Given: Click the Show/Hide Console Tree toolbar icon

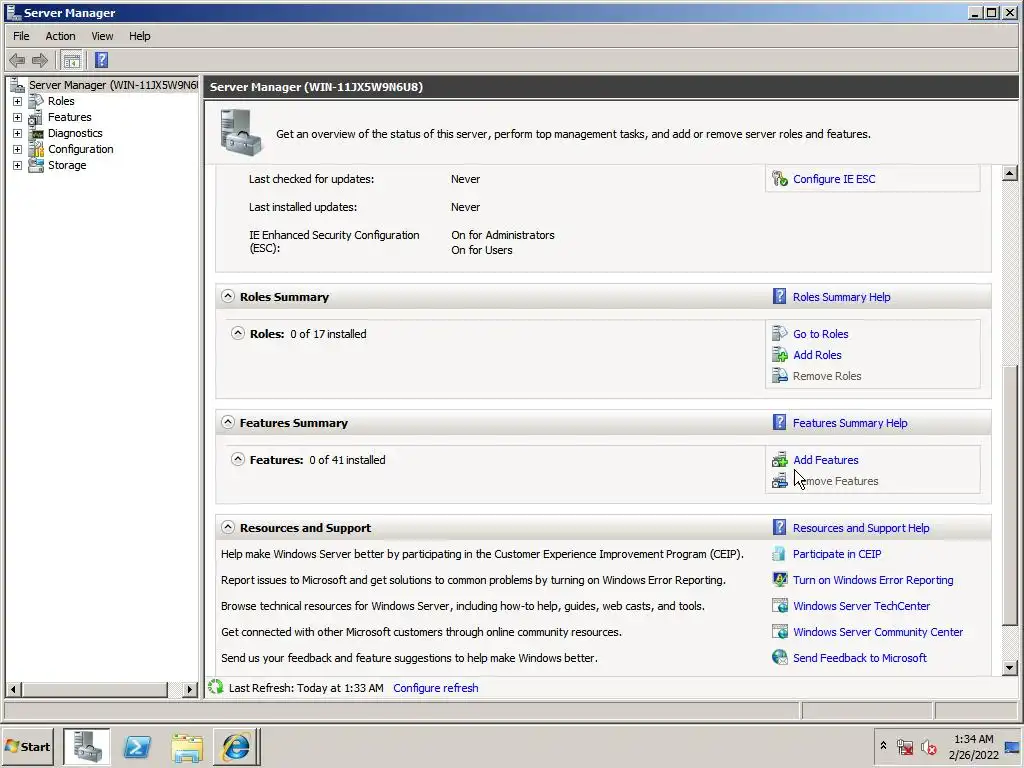Looking at the screenshot, I should [x=72, y=61].
